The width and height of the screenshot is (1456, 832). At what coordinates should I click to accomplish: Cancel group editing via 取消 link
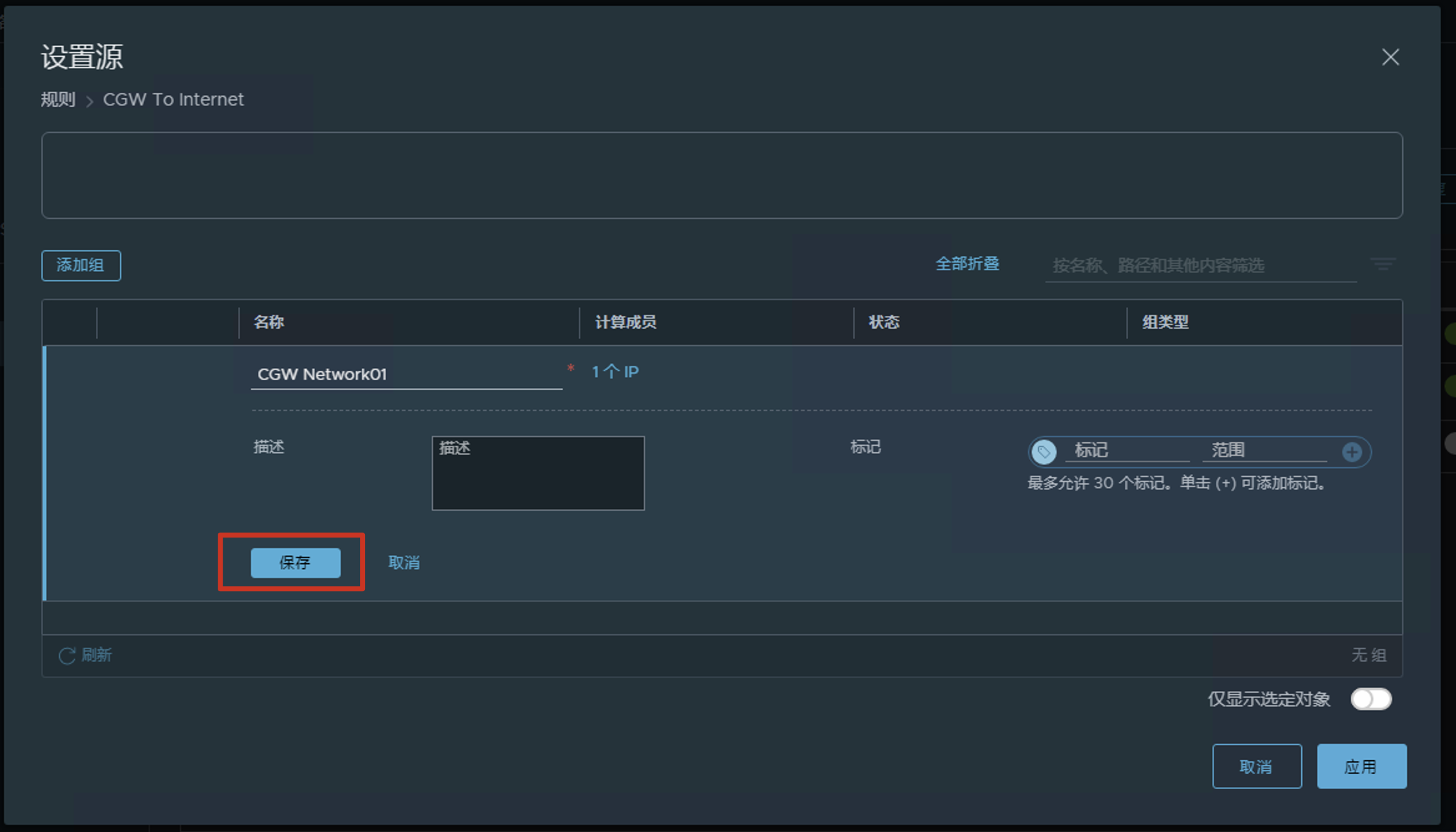(404, 563)
